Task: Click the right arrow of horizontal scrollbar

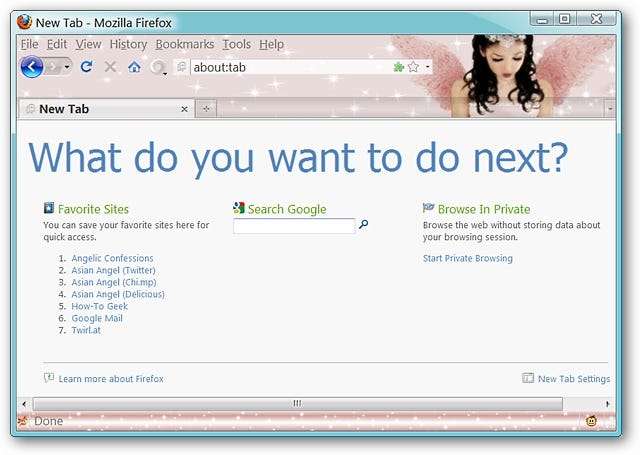Action: tap(608, 404)
